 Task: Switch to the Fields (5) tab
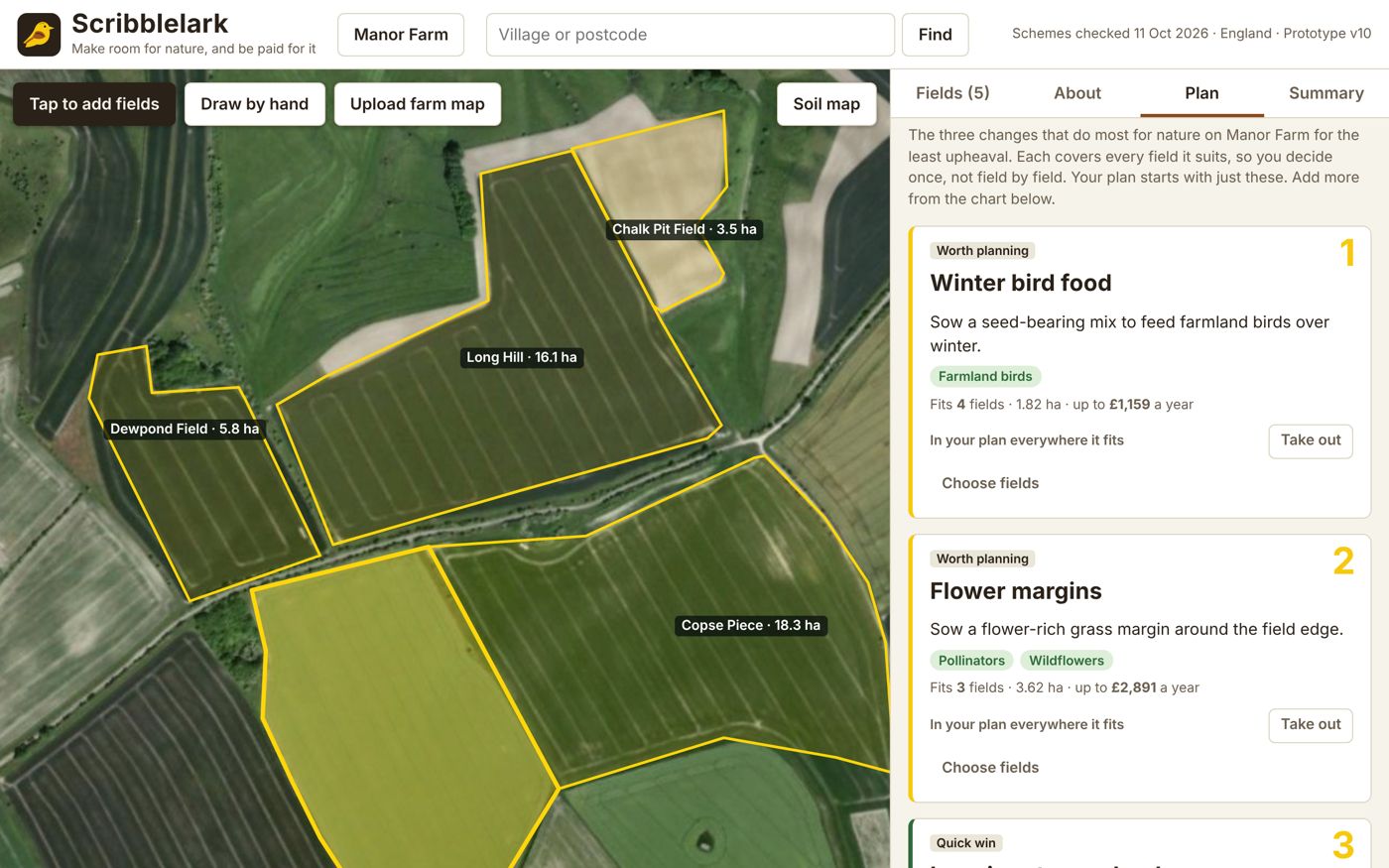coord(952,93)
